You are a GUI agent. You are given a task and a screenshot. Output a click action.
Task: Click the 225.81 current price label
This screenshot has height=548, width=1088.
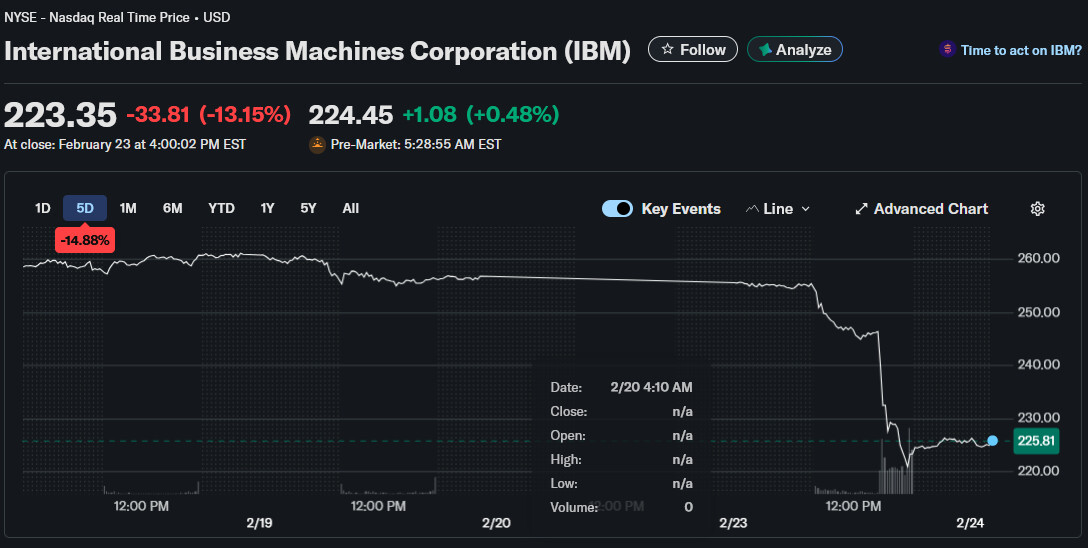click(1034, 440)
